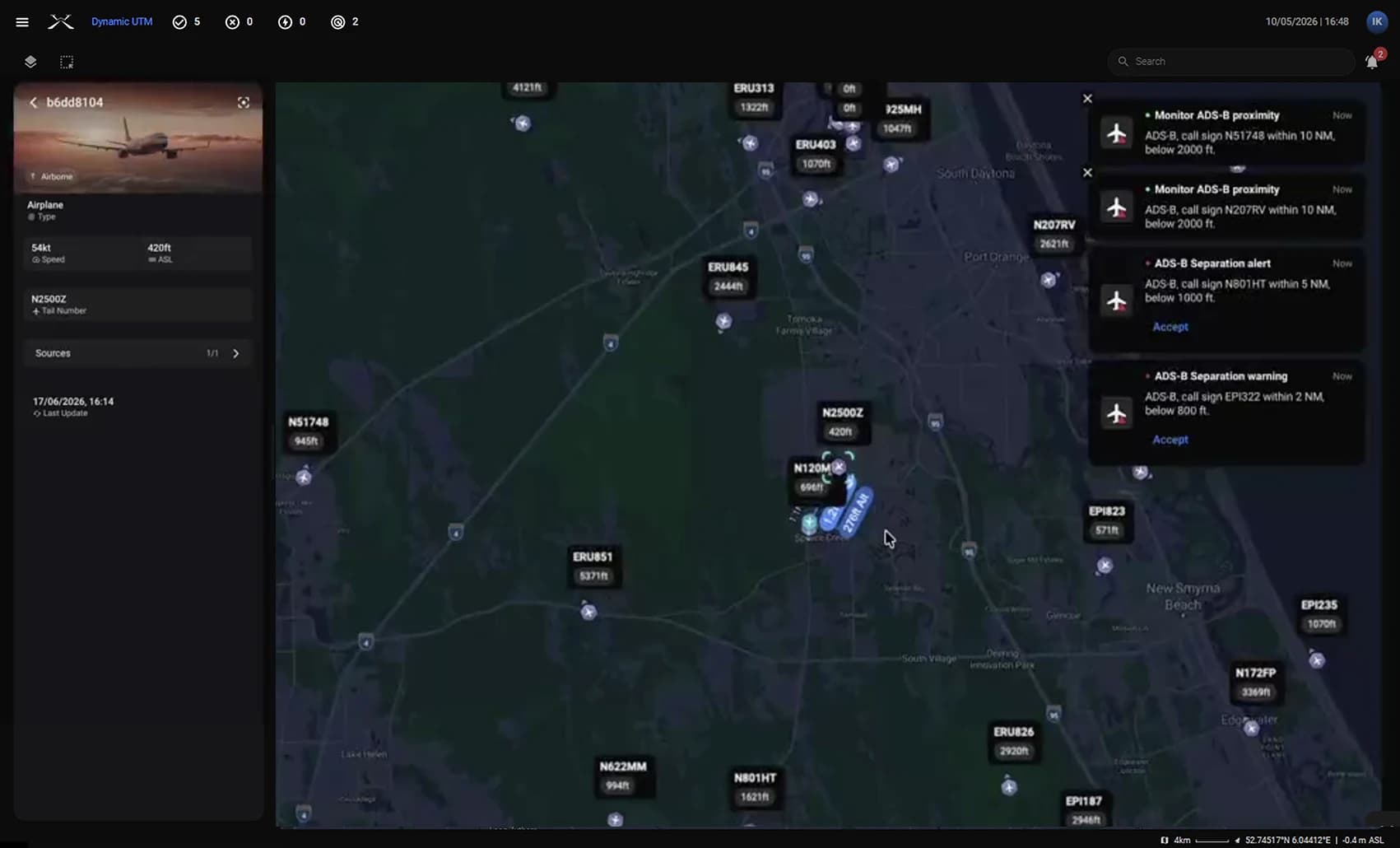The width and height of the screenshot is (1400, 848).
Task: Select the N801HT aircraft label
Action: pyautogui.click(x=755, y=787)
